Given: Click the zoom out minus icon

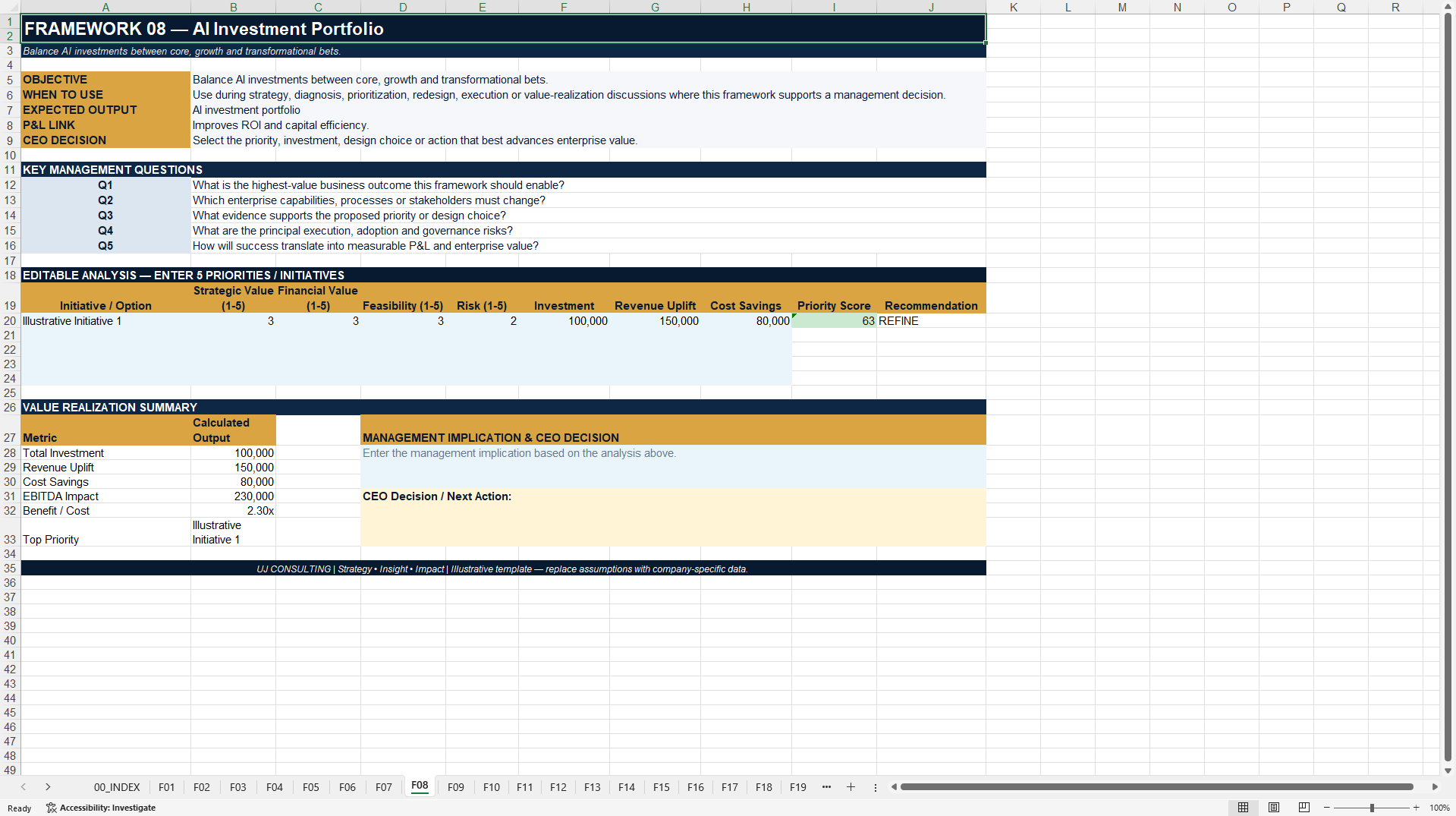Looking at the screenshot, I should 1327,808.
